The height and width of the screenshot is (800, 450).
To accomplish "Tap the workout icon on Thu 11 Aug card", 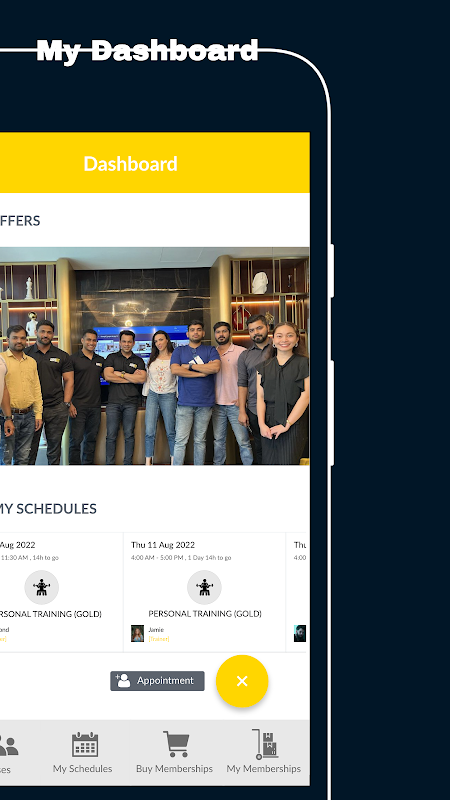I will [204, 587].
